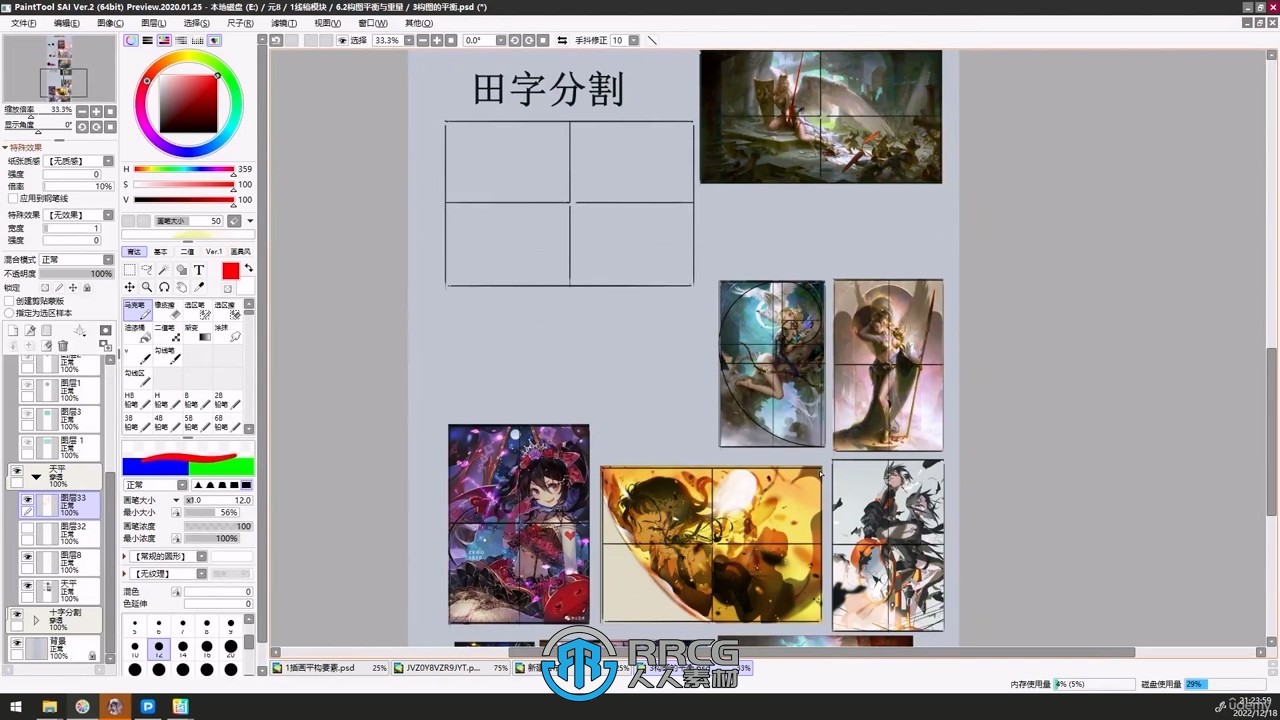Select the zoom magnifier tool

(147, 287)
